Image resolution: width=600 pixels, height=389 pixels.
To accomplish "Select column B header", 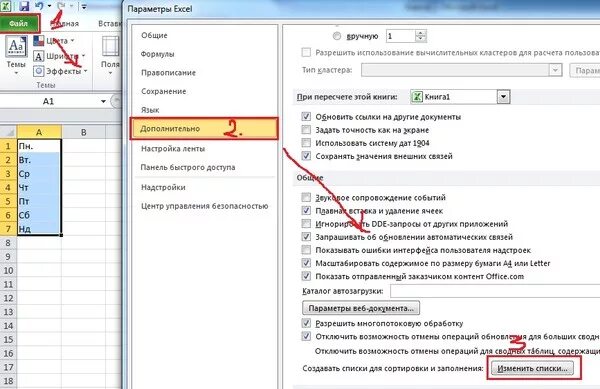I will [83, 132].
